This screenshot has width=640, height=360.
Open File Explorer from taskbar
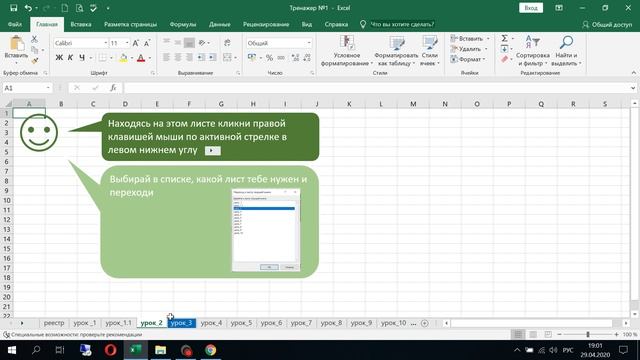160,350
